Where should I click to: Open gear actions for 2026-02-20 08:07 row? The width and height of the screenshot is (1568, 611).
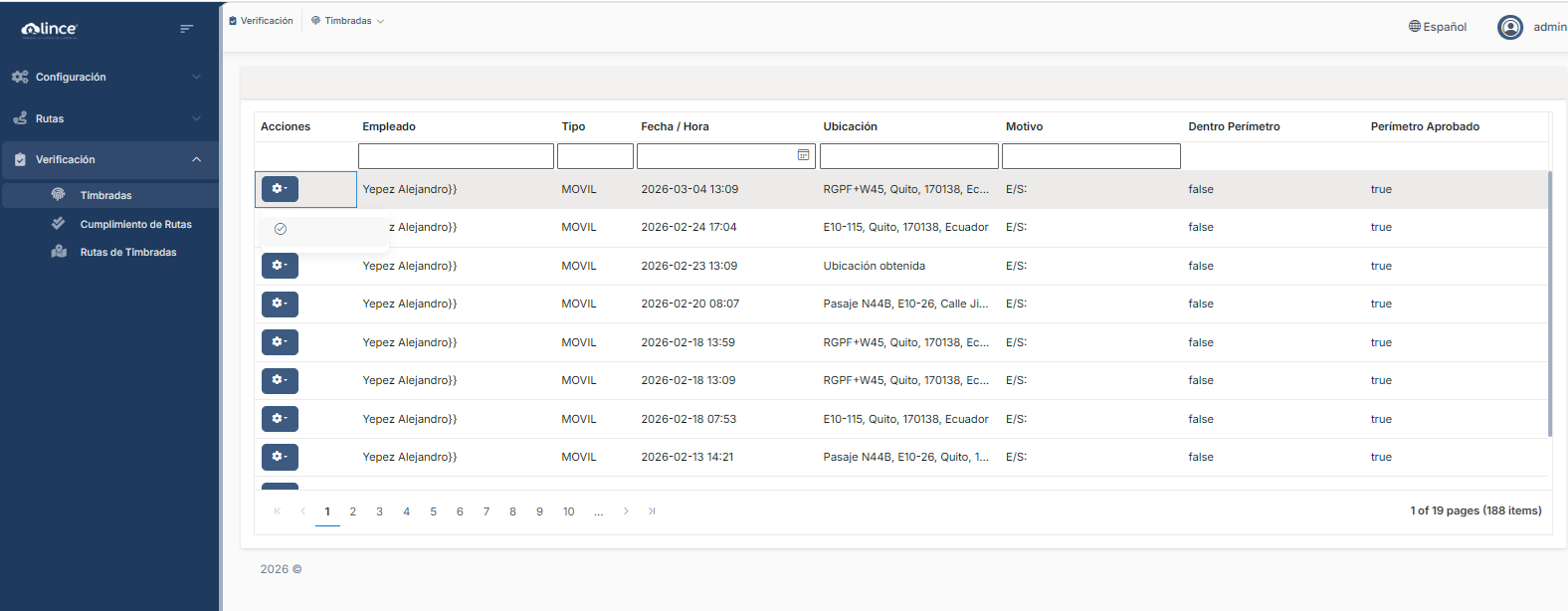click(280, 304)
